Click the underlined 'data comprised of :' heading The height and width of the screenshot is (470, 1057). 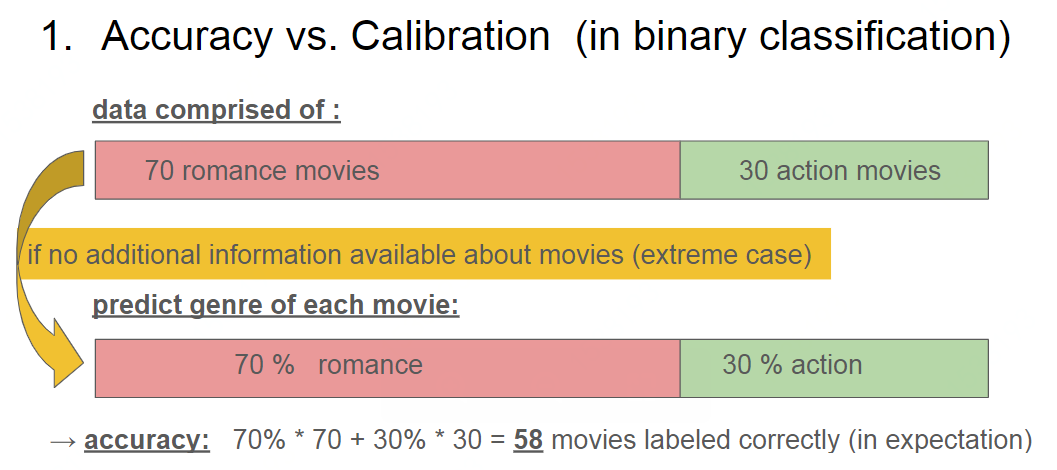[x=216, y=110]
